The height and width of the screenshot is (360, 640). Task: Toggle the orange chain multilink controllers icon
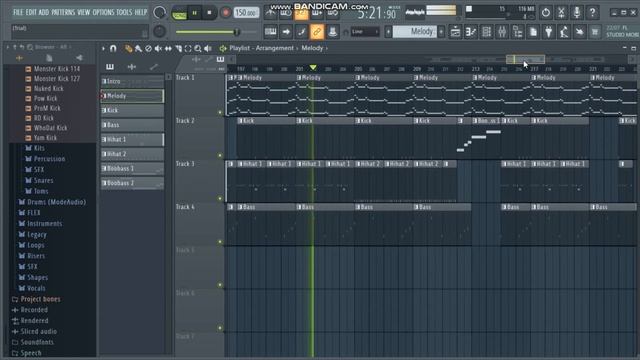[317, 31]
